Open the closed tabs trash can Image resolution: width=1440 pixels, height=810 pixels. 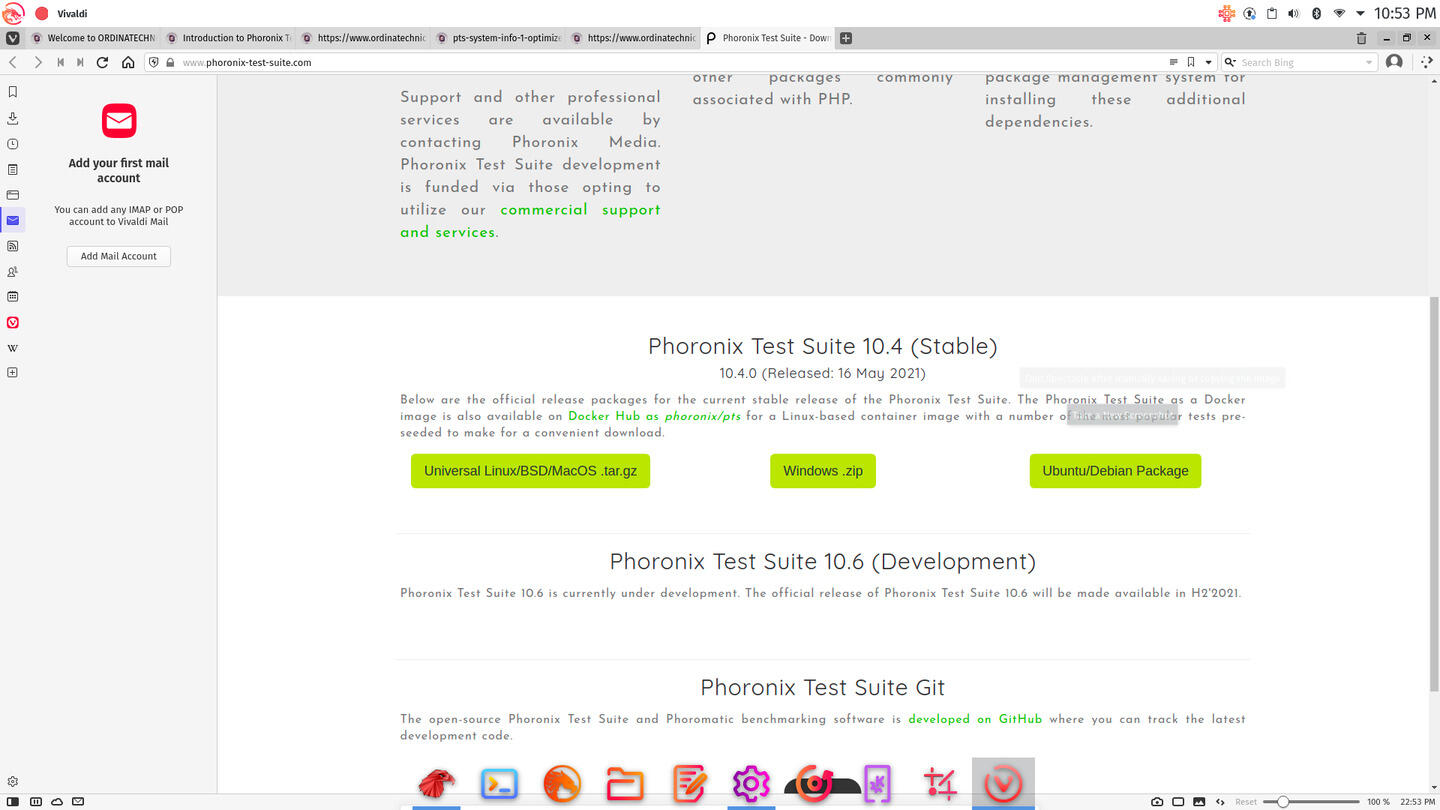(1361, 38)
